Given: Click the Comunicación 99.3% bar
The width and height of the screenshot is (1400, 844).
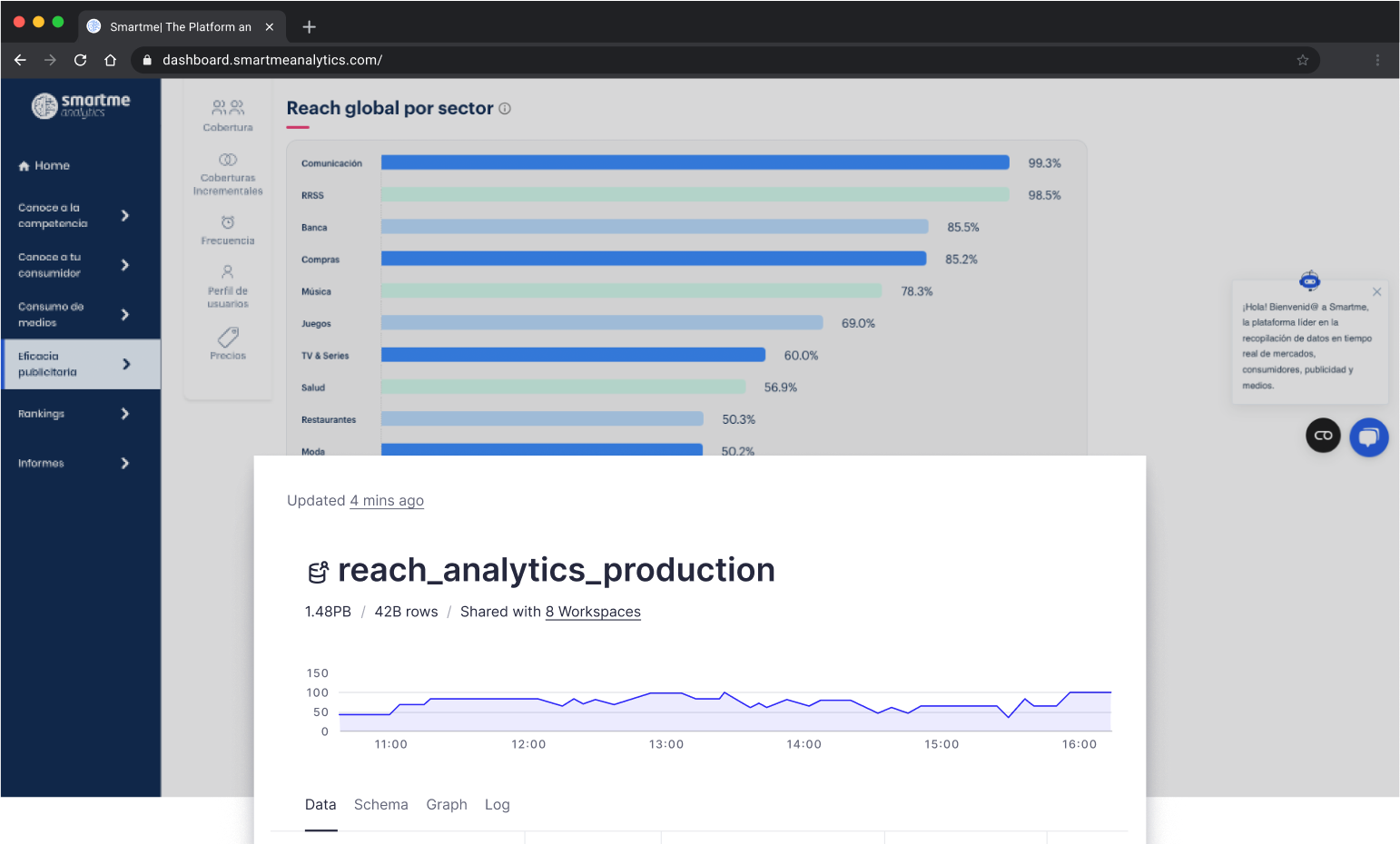Looking at the screenshot, I should 695,162.
